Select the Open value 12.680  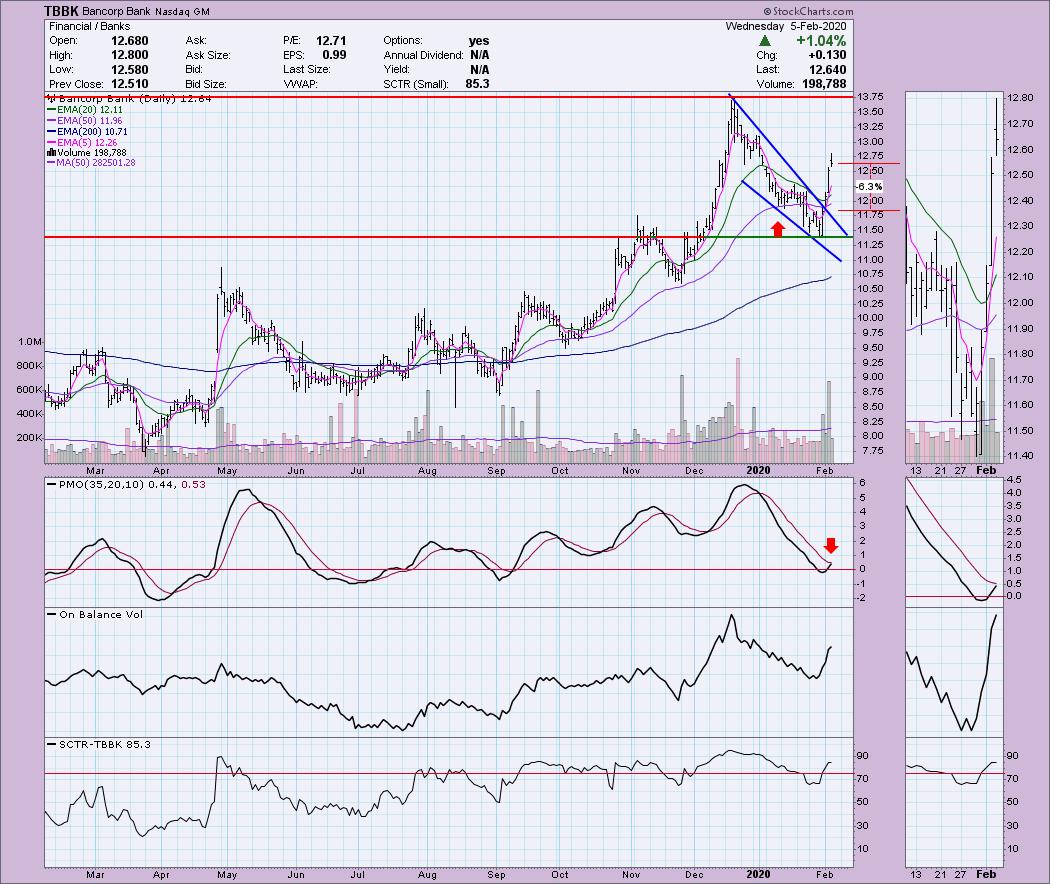[129, 41]
